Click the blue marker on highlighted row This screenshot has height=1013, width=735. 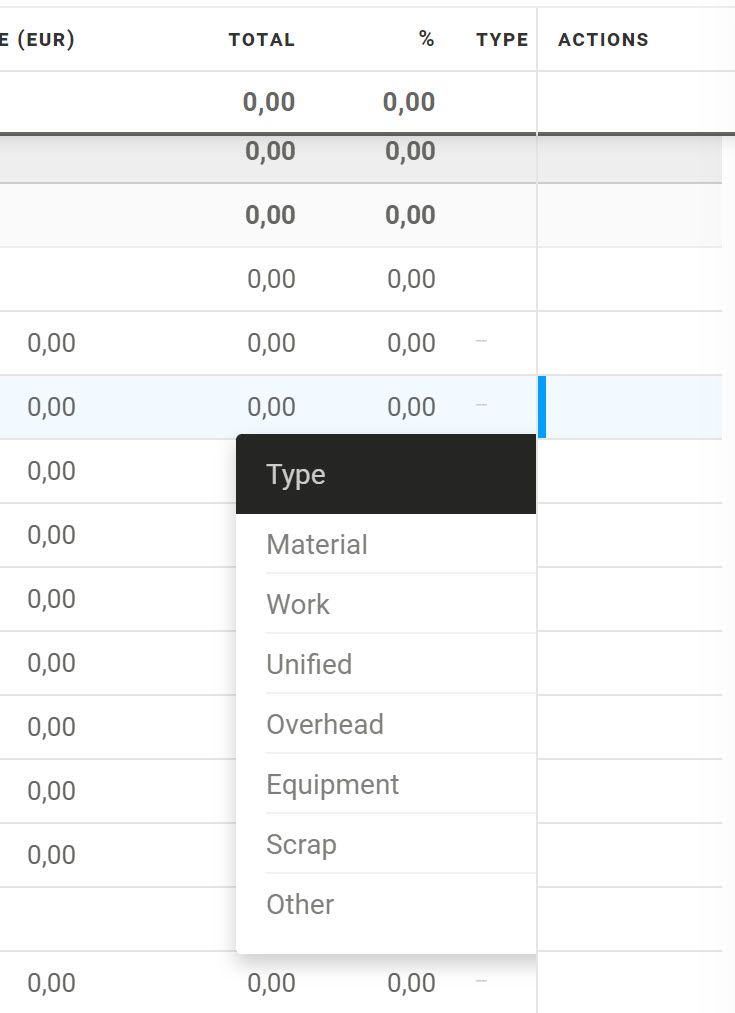(542, 407)
